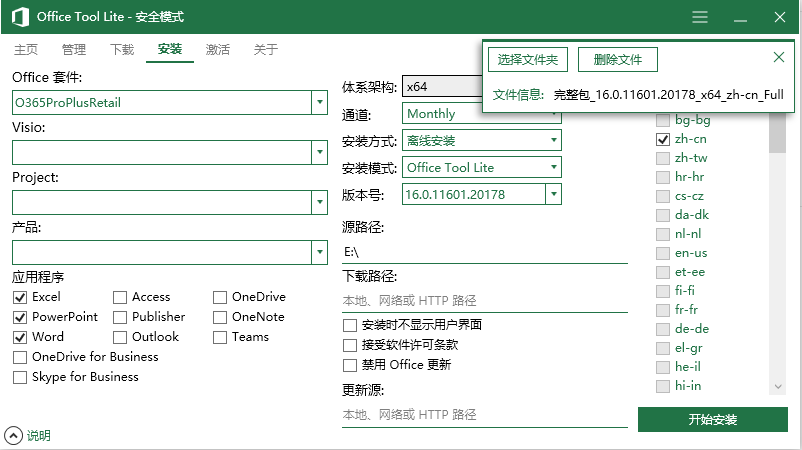The width and height of the screenshot is (802, 450).
Task: Close the file info popup panel
Action: coord(779,58)
